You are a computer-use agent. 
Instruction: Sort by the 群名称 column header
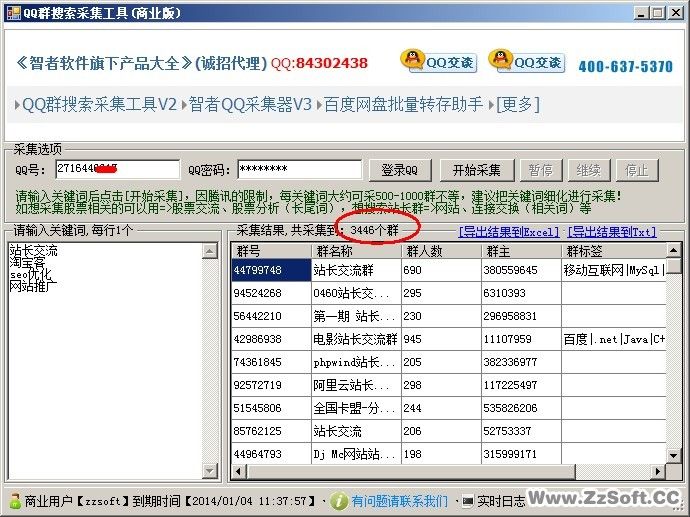coord(356,251)
